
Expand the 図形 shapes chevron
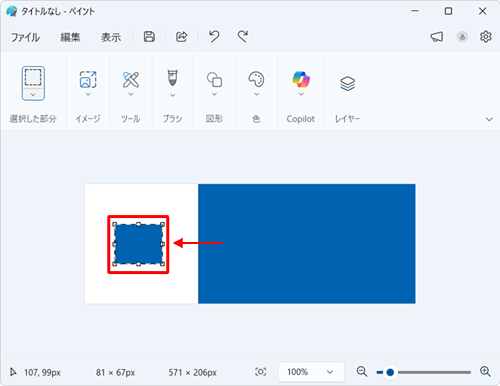(214, 94)
